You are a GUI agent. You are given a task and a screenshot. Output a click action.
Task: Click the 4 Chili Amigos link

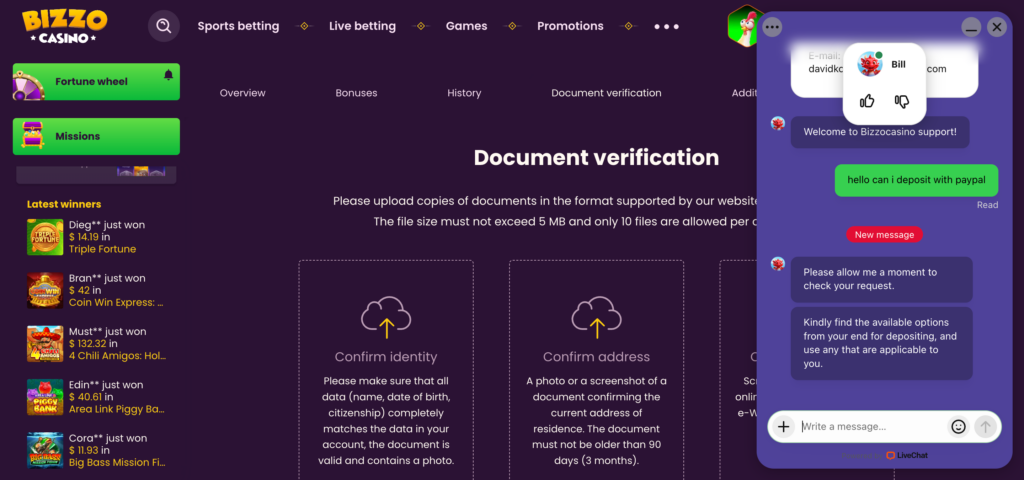coord(118,356)
